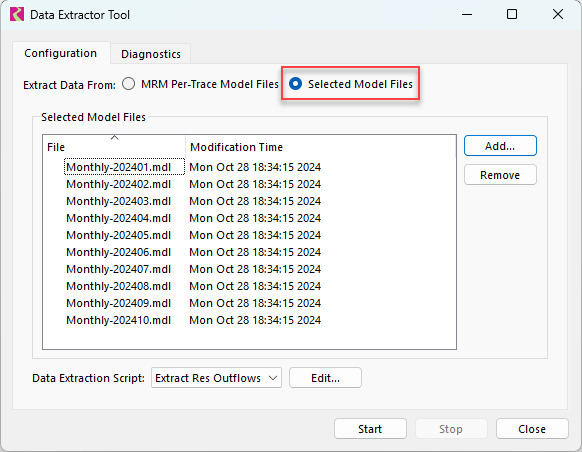
Task: Choose the Selected Model Files radio option
Action: coord(295,84)
